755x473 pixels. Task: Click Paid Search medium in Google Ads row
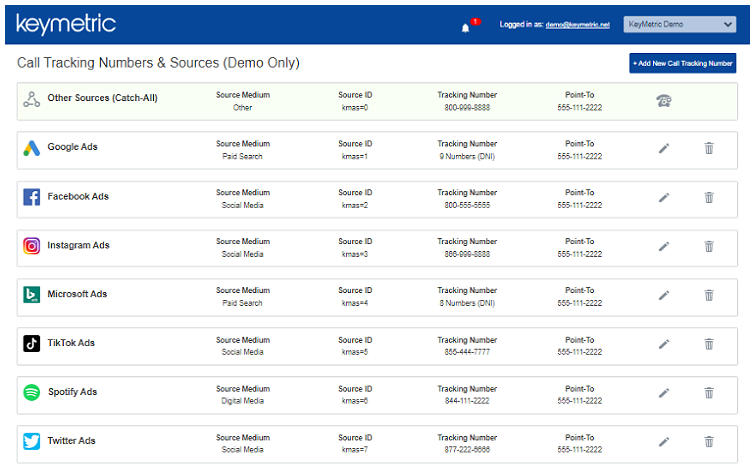click(243, 157)
